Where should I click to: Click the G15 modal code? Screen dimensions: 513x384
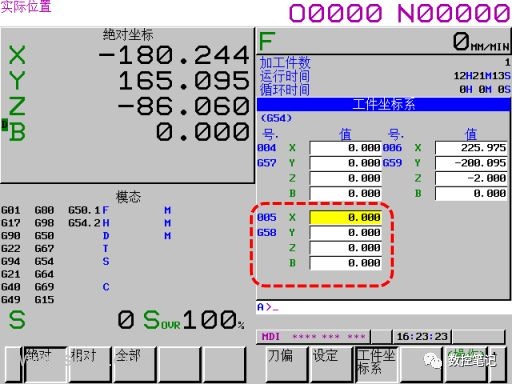[x=44, y=300]
